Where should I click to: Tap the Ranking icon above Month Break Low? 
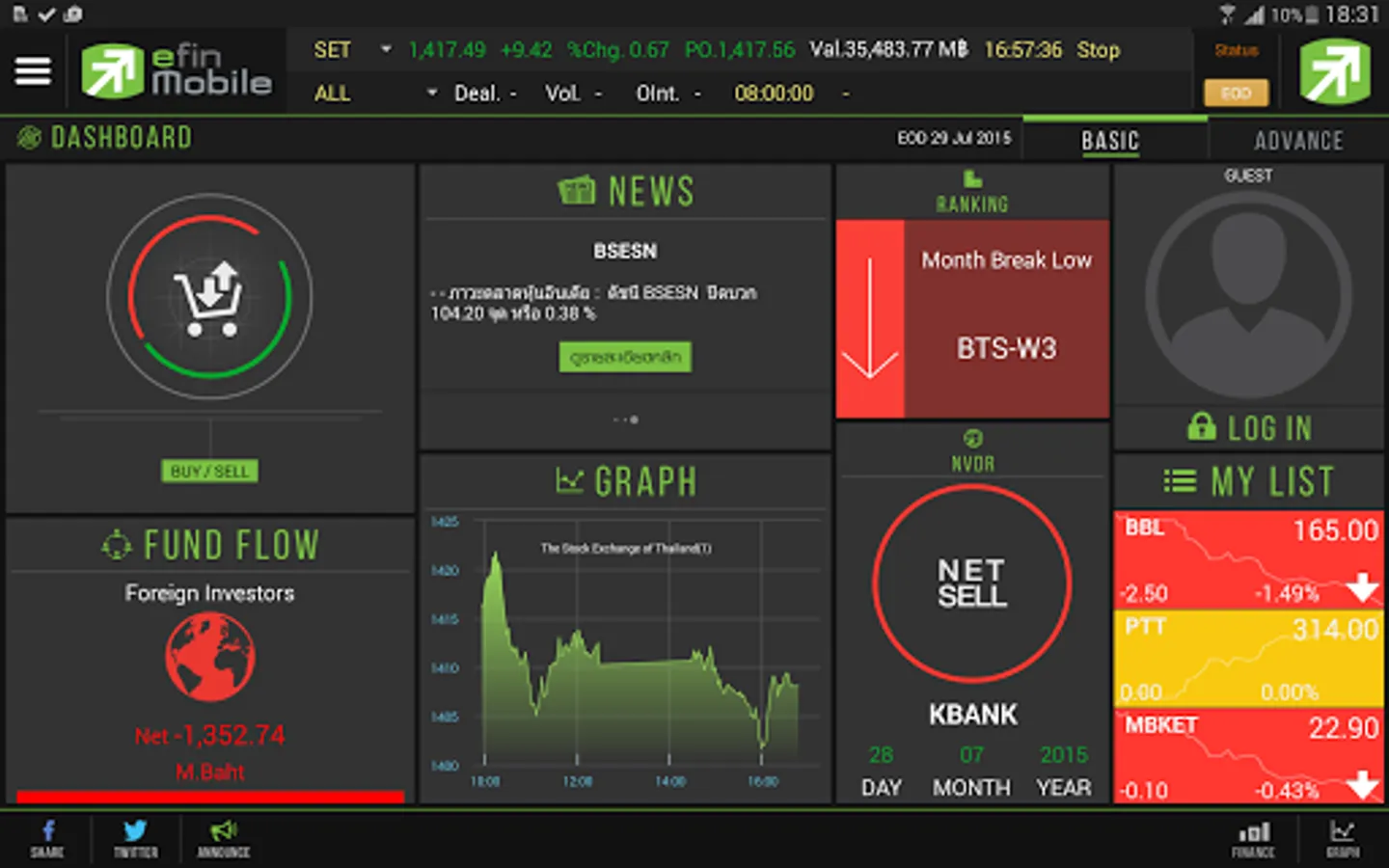[x=972, y=179]
